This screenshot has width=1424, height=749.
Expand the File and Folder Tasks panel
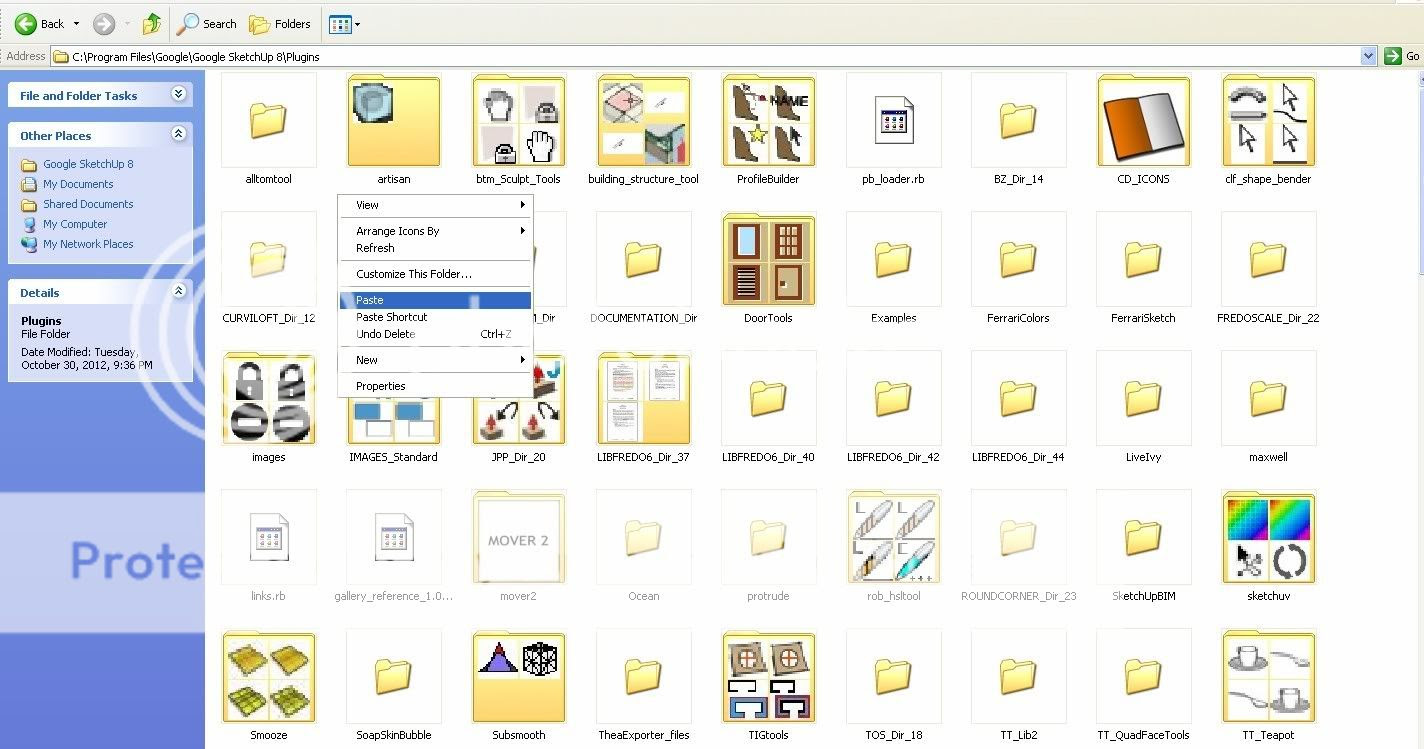coord(178,94)
